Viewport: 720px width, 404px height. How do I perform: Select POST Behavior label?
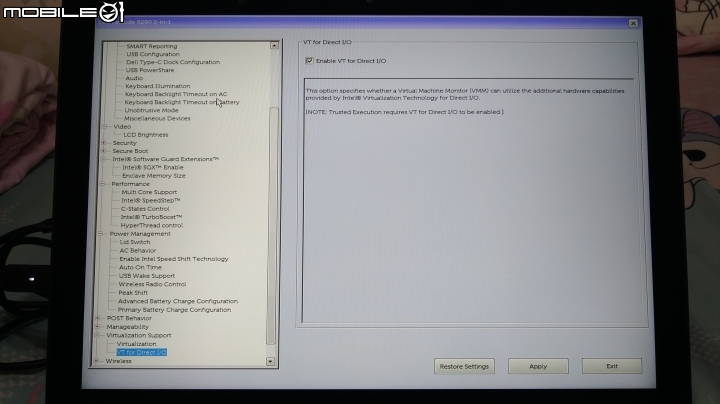pos(129,318)
